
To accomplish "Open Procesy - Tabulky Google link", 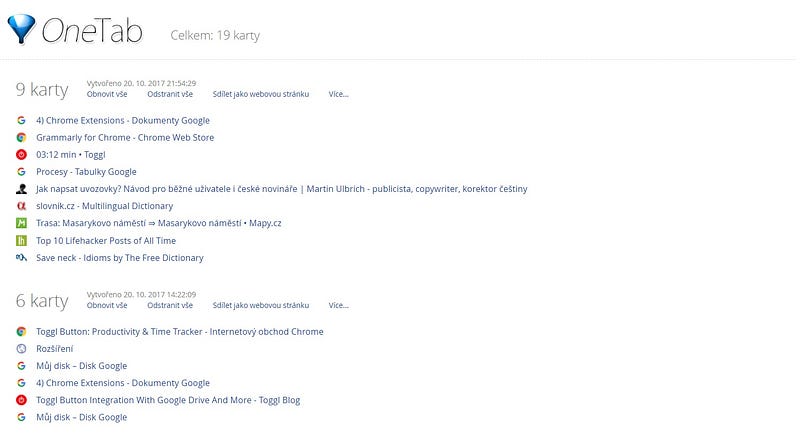I will point(86,171).
